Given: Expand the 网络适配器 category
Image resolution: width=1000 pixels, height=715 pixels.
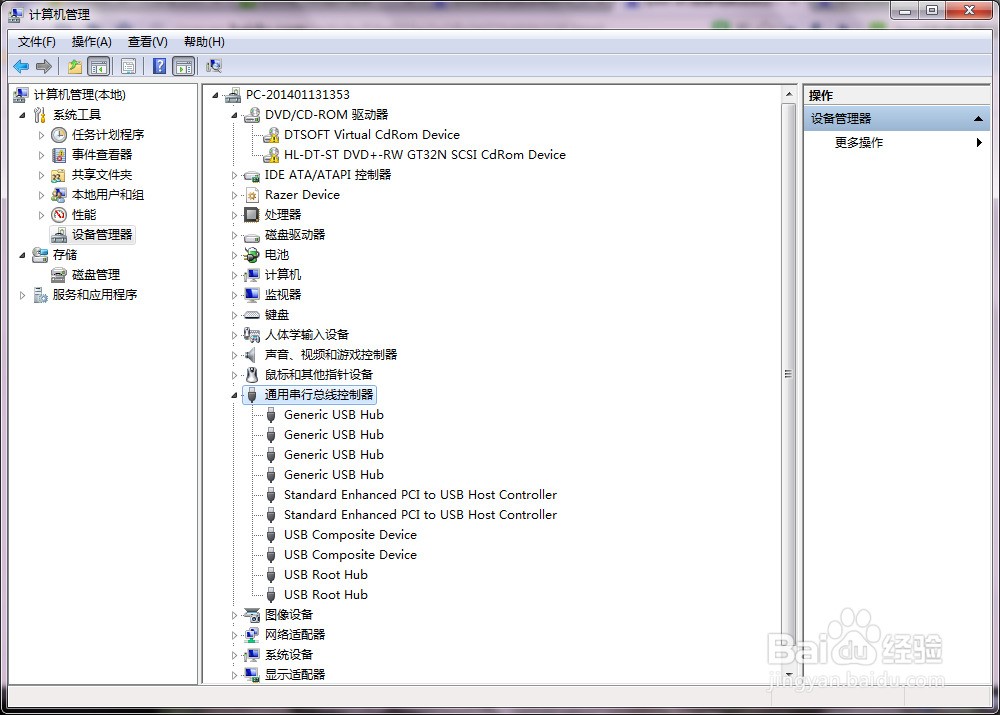Looking at the screenshot, I should (x=235, y=635).
